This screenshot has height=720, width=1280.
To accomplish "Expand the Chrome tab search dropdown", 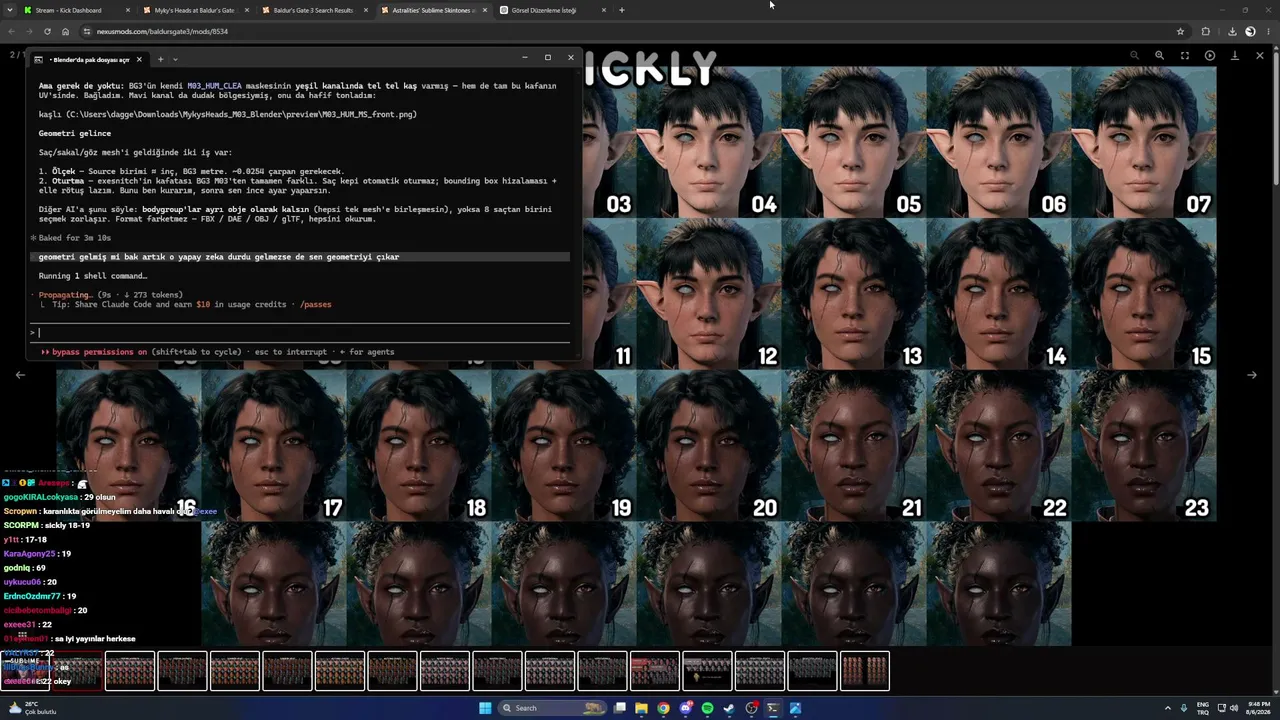I will coord(9,10).
